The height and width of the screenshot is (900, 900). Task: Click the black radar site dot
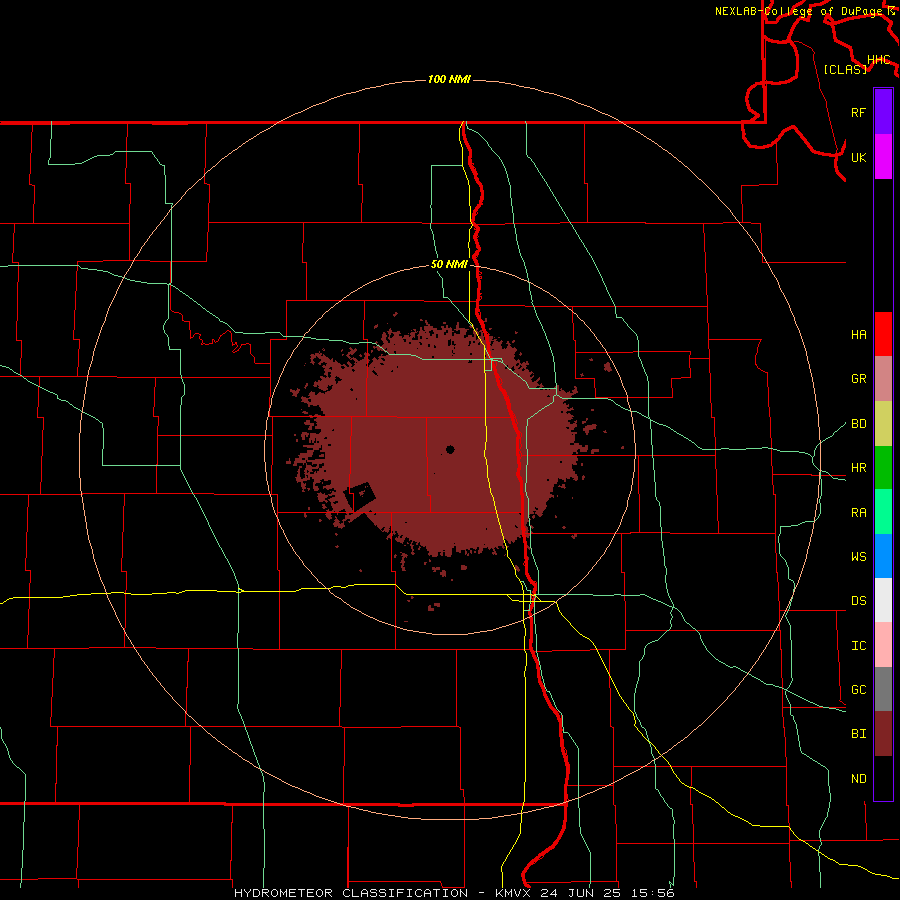point(450,449)
